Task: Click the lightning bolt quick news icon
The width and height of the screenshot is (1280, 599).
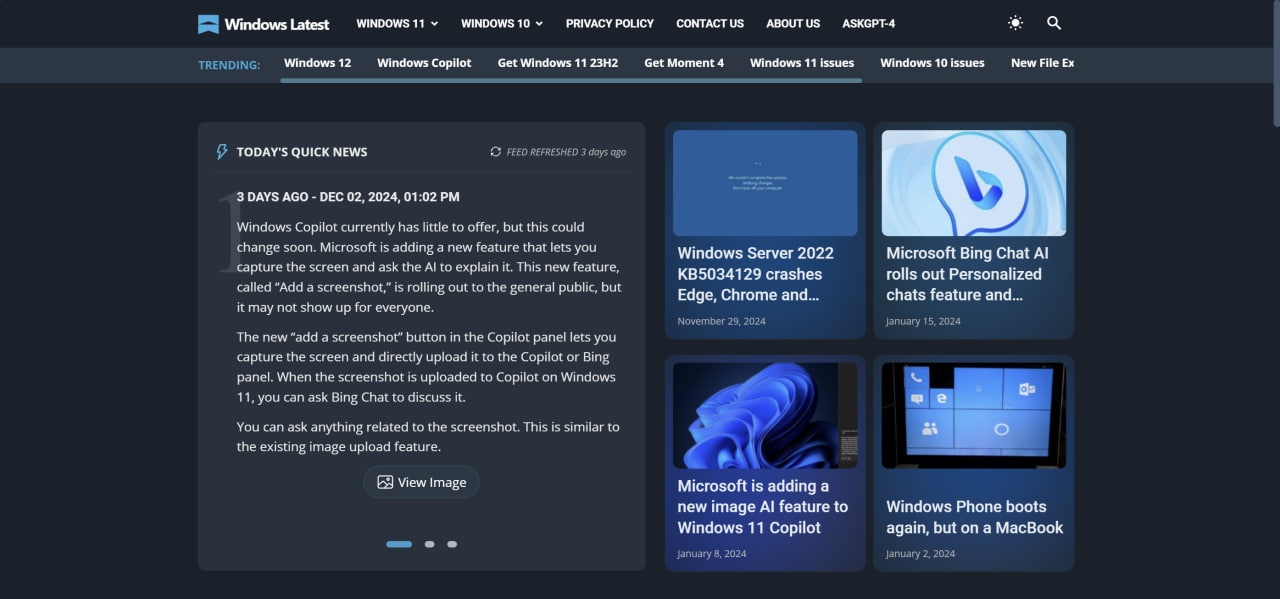Action: (x=222, y=152)
